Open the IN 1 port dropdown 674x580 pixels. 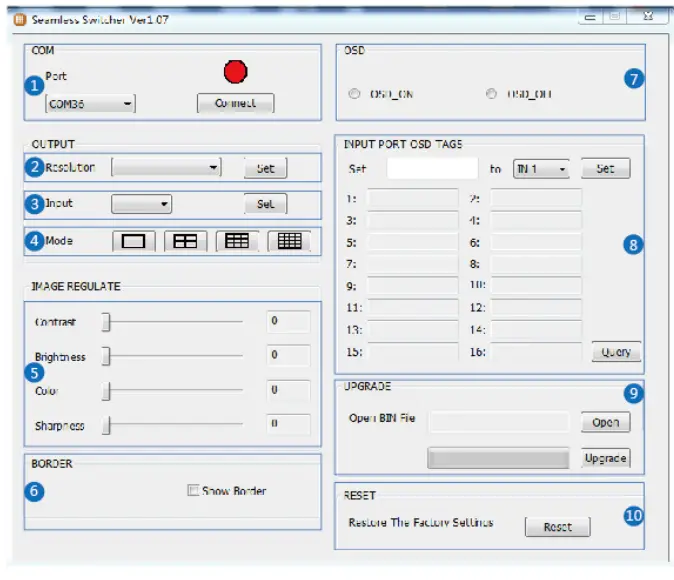[x=541, y=169]
